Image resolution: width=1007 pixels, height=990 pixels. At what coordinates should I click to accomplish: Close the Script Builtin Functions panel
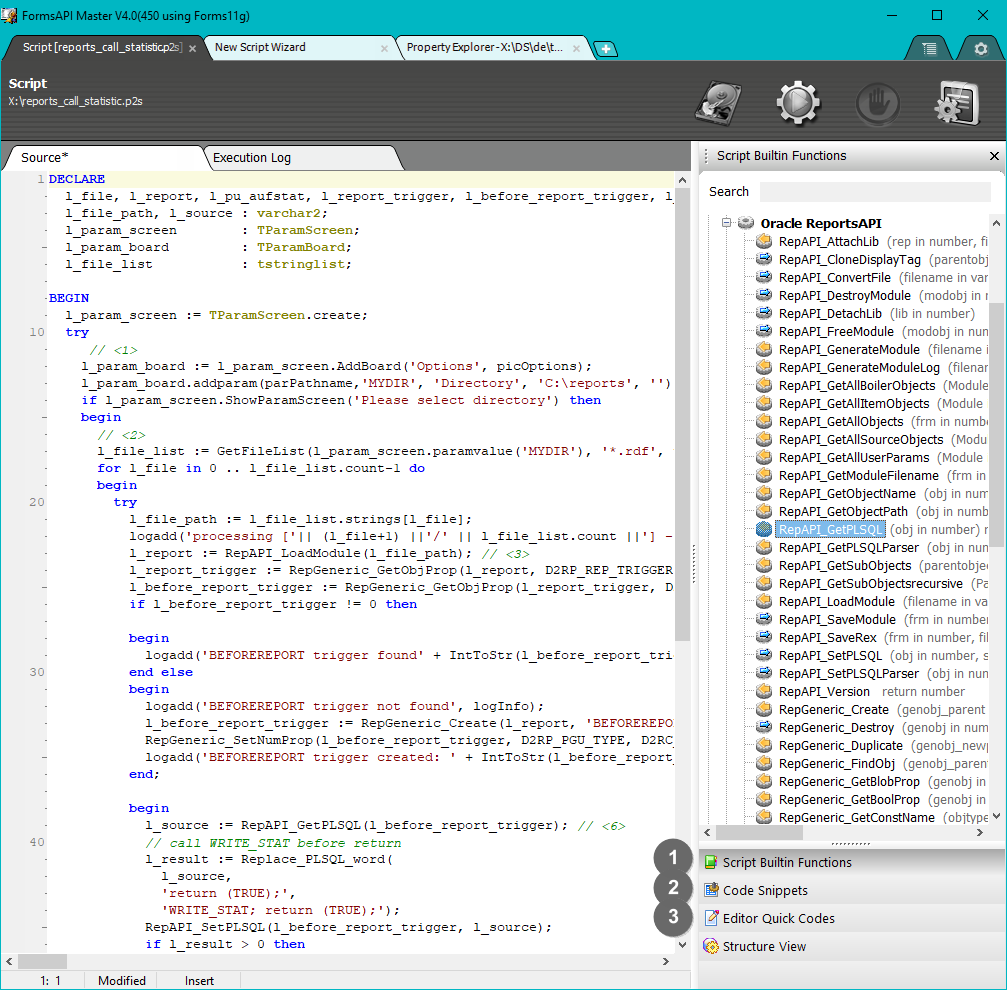994,156
